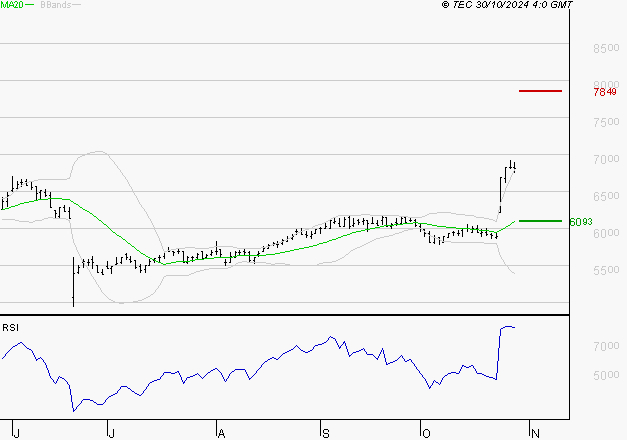Click the TEC 30/10/2024 timestamp text
The height and width of the screenshot is (440, 627).
click(507, 5)
